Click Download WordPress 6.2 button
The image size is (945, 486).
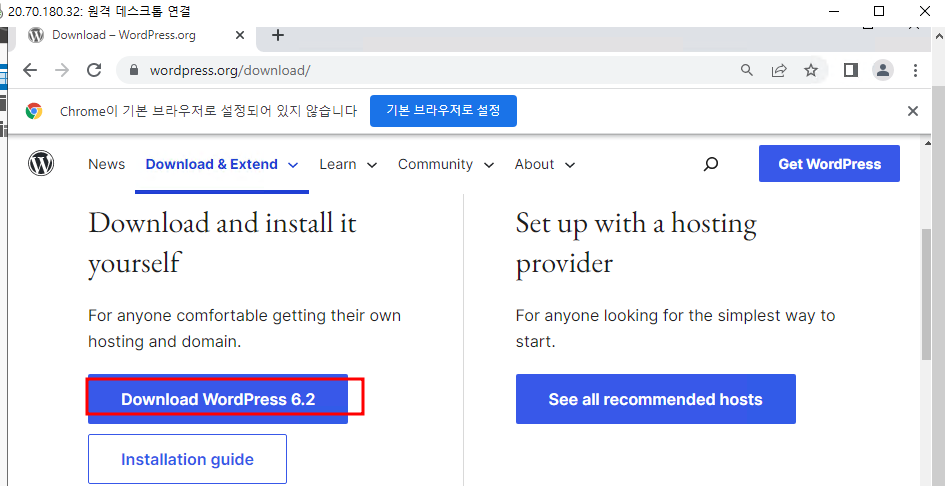(218, 399)
